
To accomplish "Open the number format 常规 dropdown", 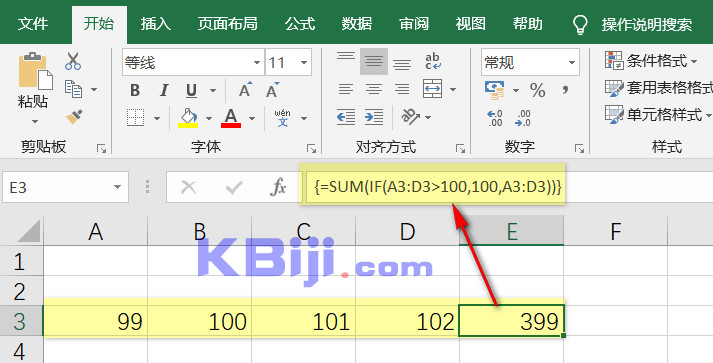I will click(x=572, y=62).
